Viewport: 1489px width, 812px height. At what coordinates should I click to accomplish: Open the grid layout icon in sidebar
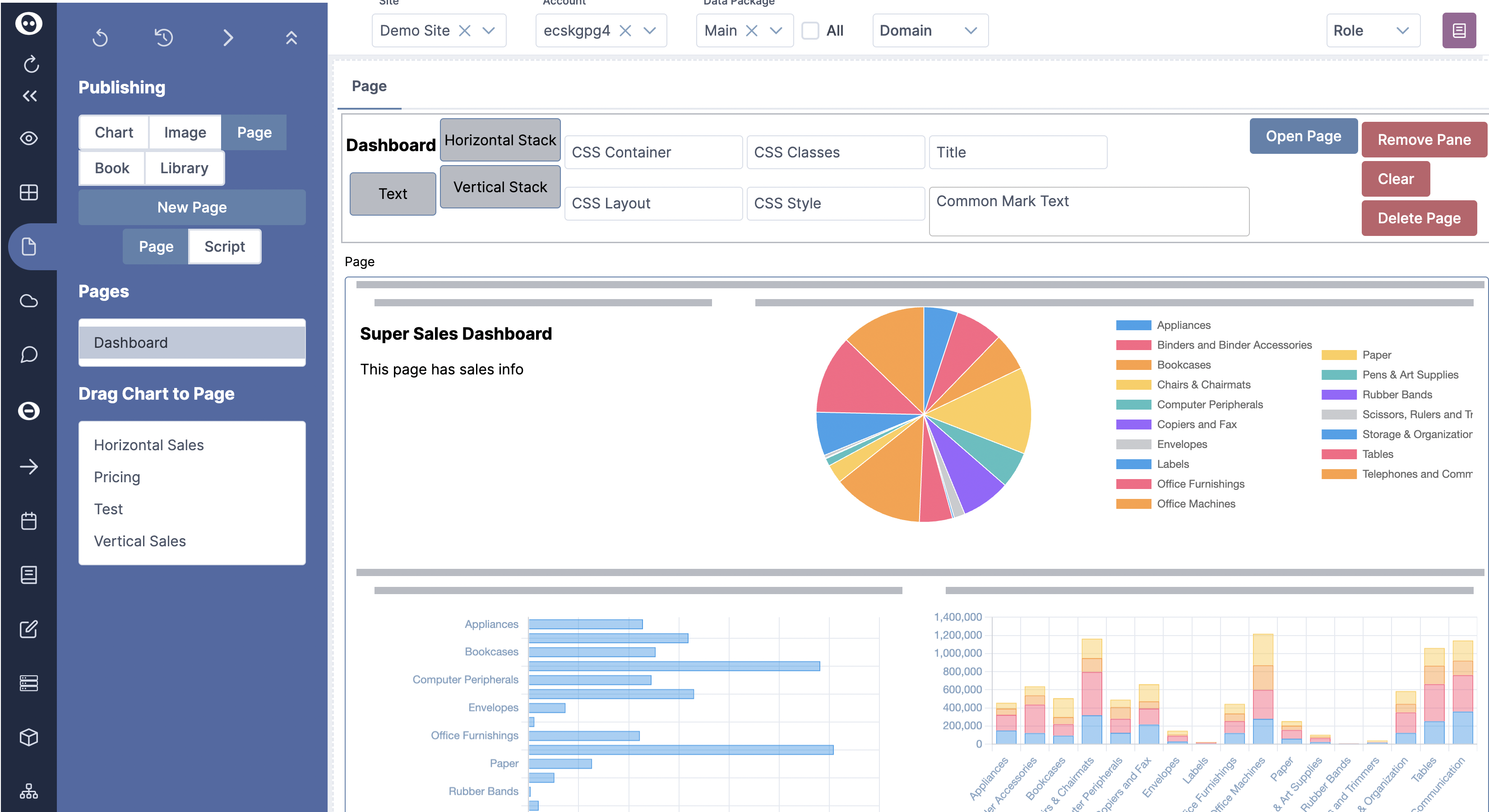point(28,192)
